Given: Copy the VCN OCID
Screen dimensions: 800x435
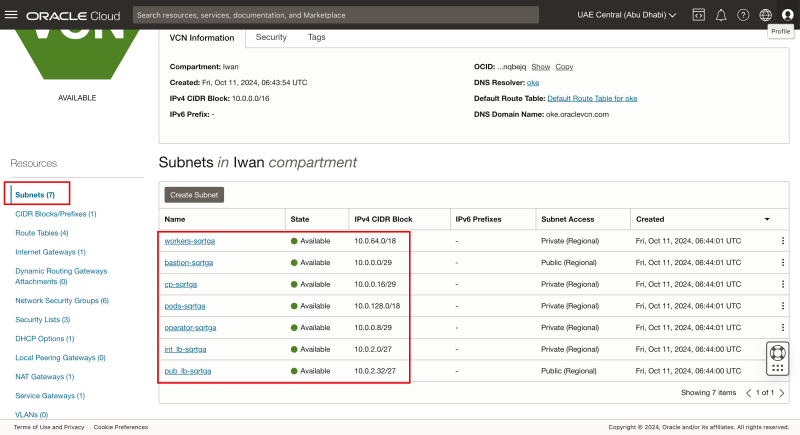Looking at the screenshot, I should point(564,66).
